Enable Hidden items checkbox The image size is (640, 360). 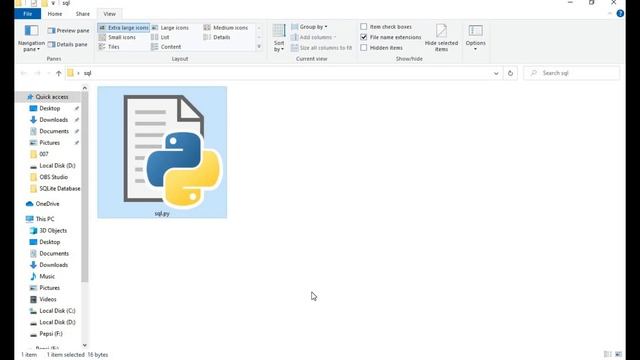coord(364,48)
